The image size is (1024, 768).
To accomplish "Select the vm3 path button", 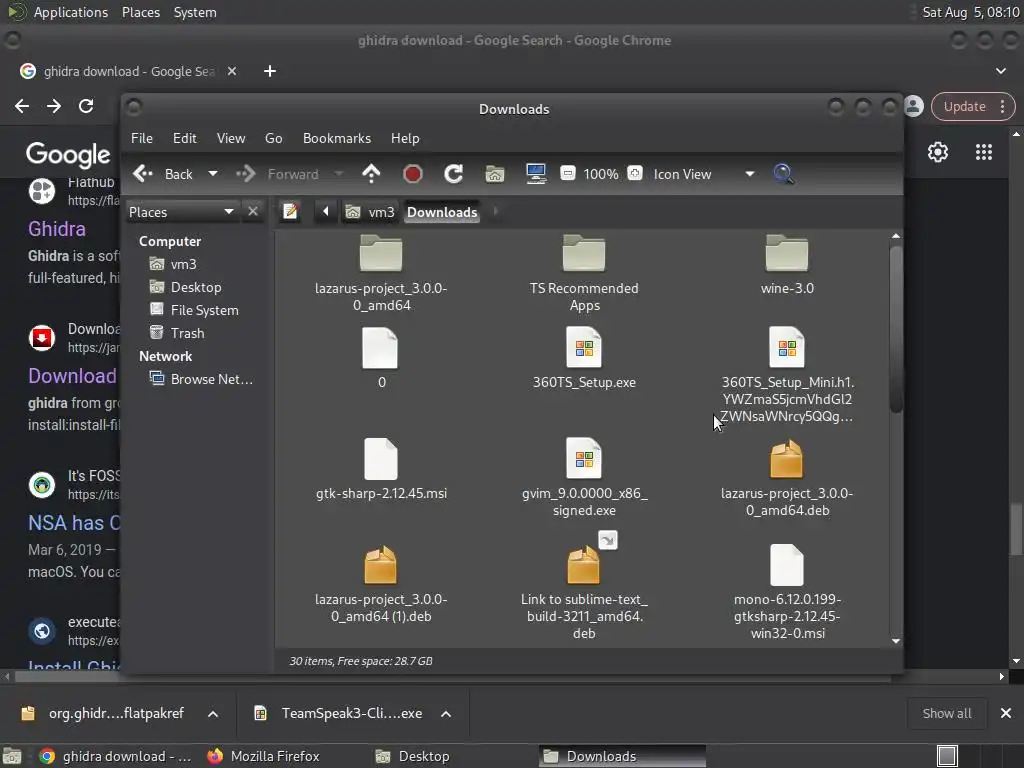I will (370, 212).
